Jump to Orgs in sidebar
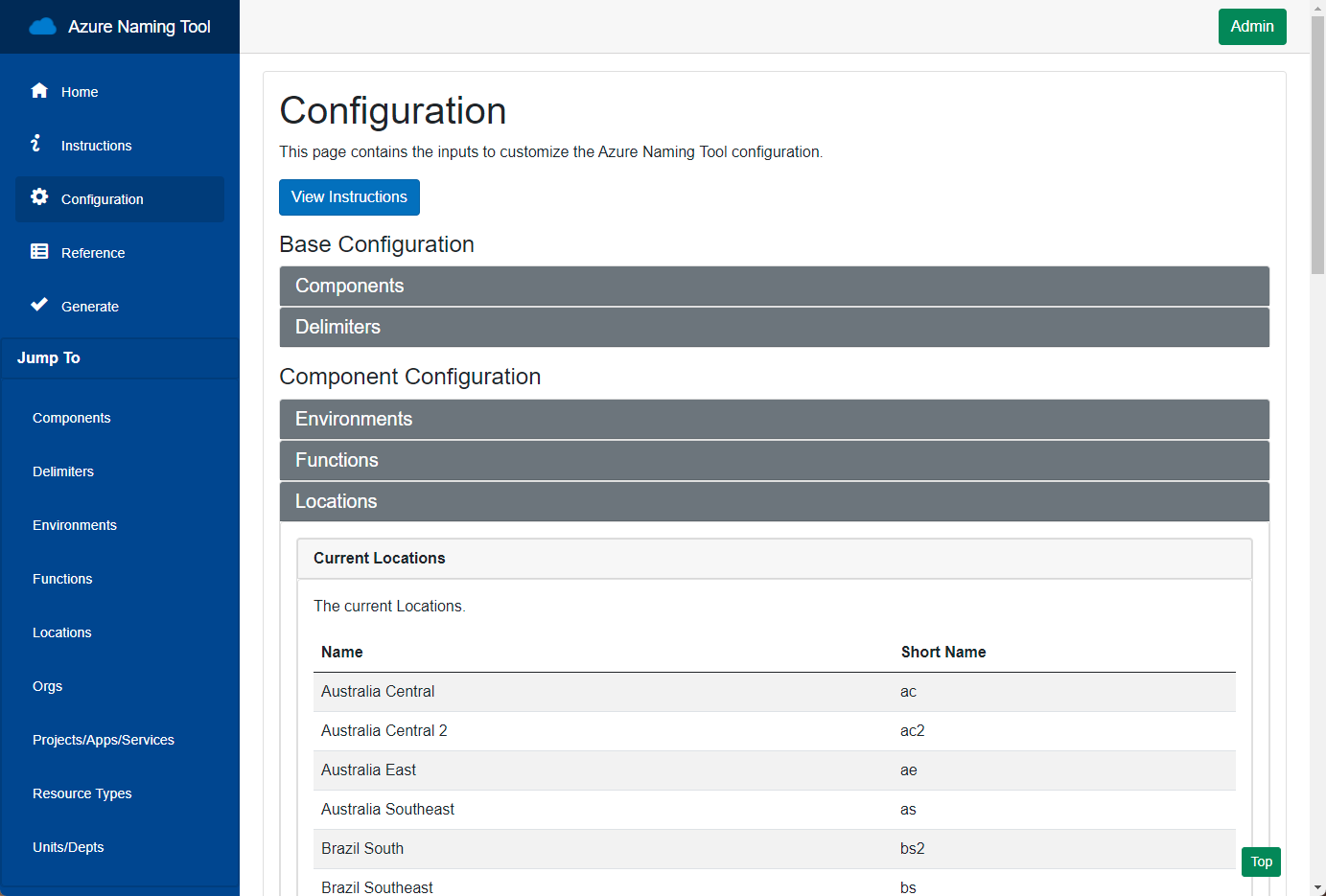Viewport: 1326px width, 896px height. click(48, 686)
